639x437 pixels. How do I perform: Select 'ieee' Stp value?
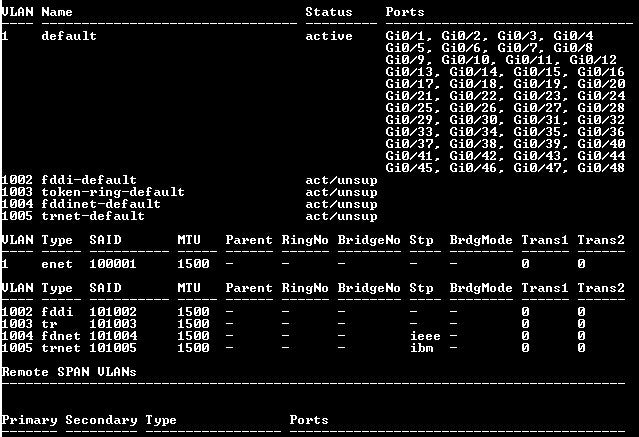tap(425, 336)
